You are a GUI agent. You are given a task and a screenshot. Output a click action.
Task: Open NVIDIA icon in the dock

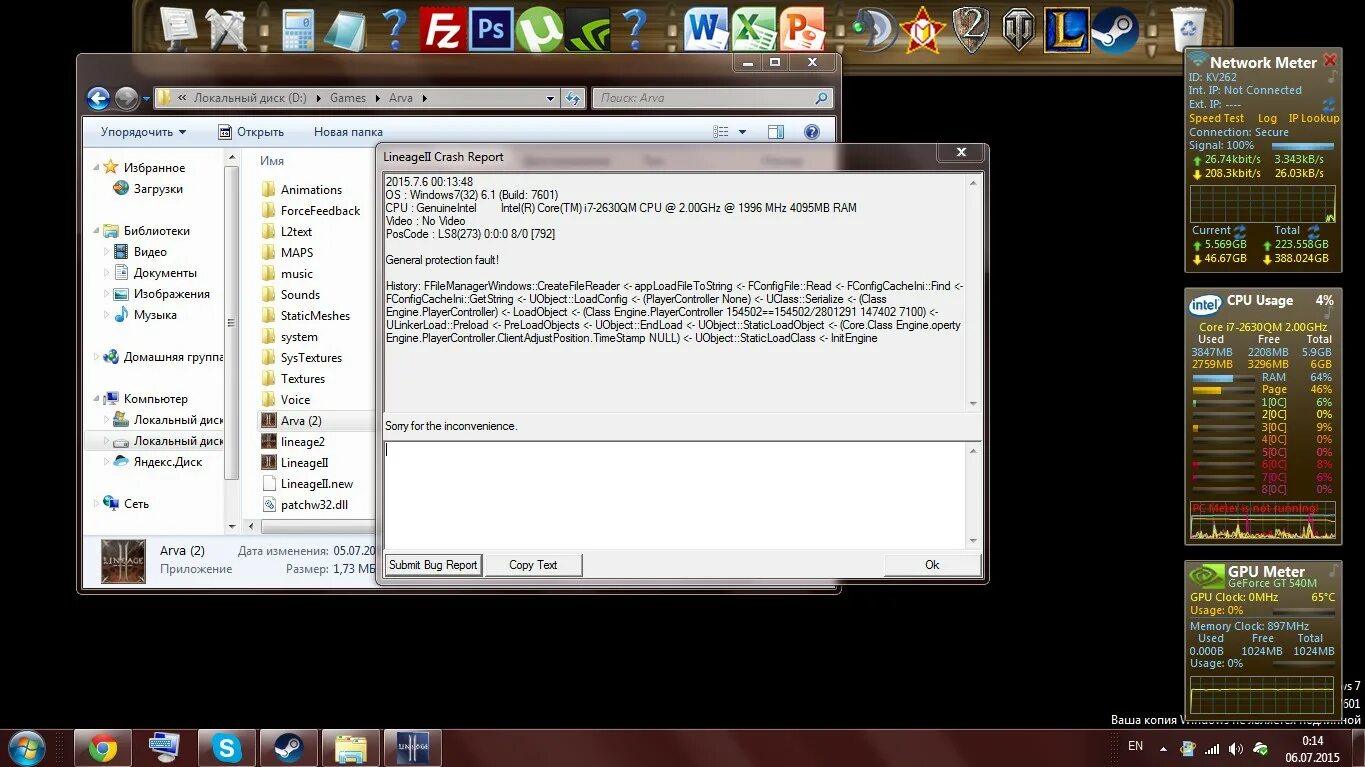pos(588,29)
